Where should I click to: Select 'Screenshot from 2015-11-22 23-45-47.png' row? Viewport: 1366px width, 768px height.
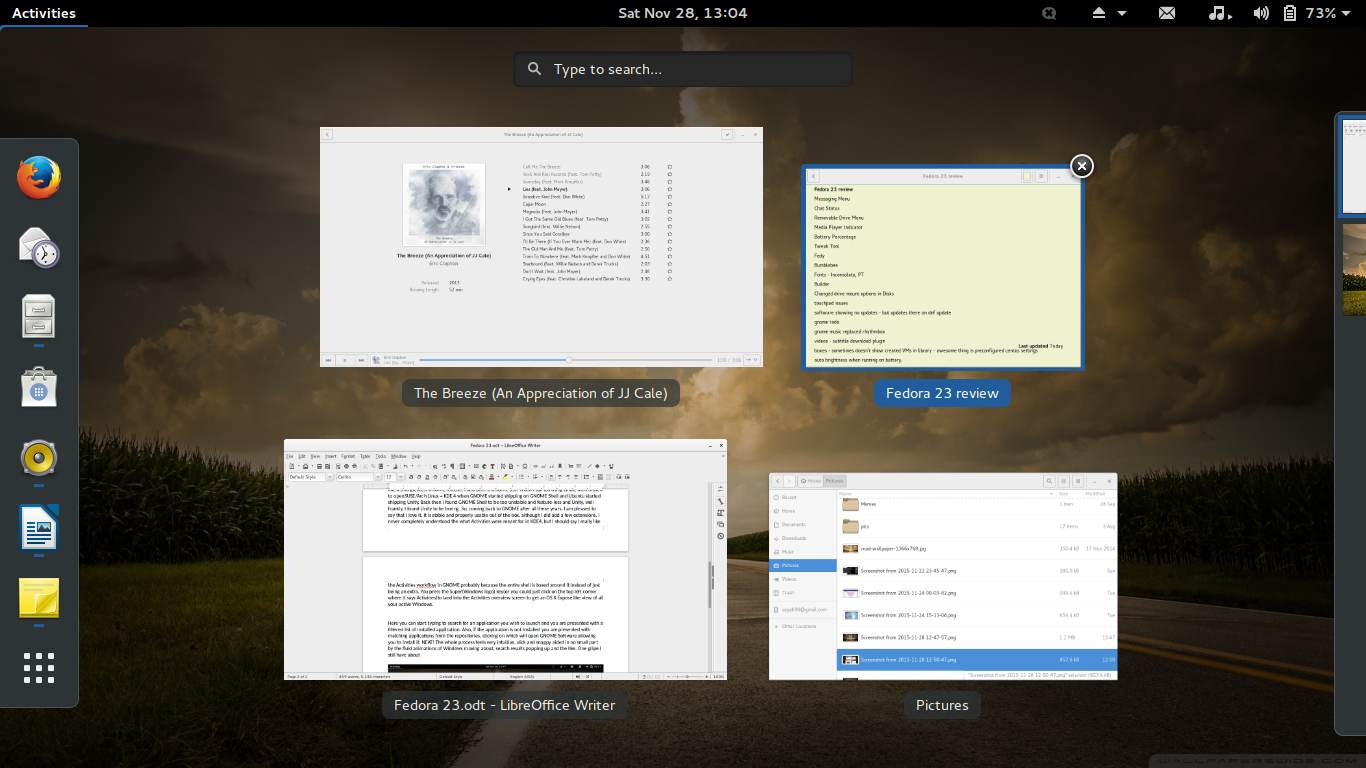pyautogui.click(x=977, y=571)
